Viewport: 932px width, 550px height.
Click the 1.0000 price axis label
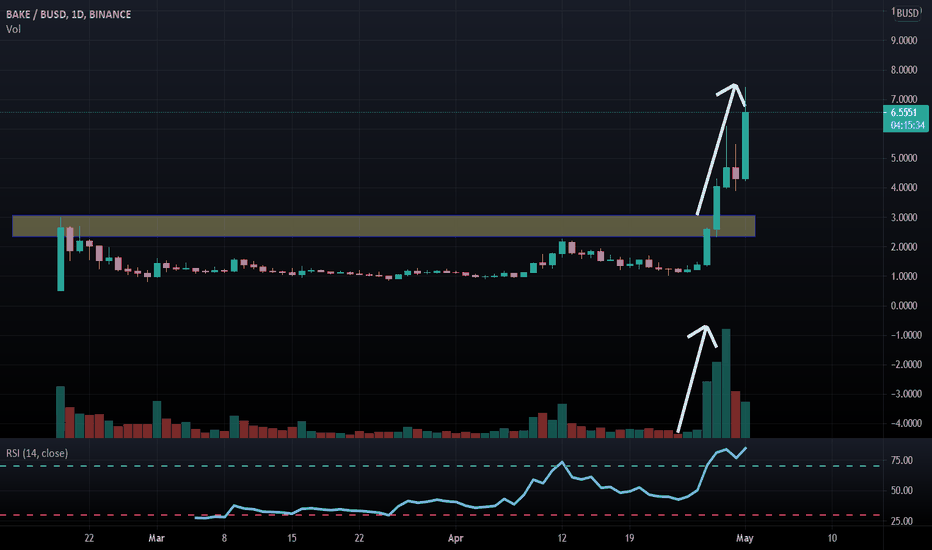pos(903,276)
